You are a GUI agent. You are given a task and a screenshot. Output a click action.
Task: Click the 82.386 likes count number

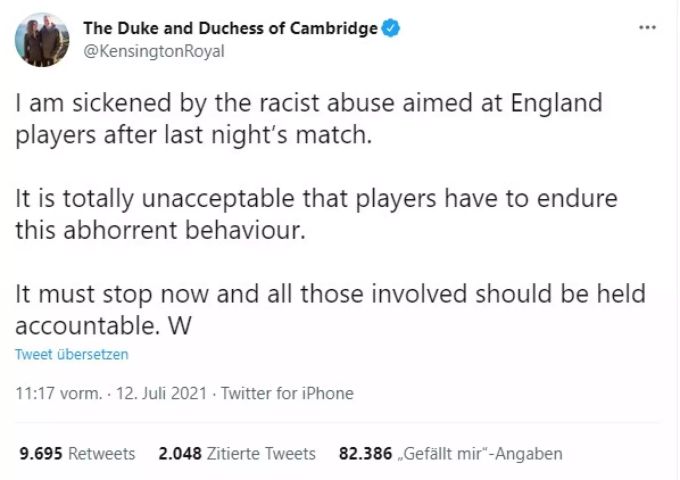tap(365, 454)
